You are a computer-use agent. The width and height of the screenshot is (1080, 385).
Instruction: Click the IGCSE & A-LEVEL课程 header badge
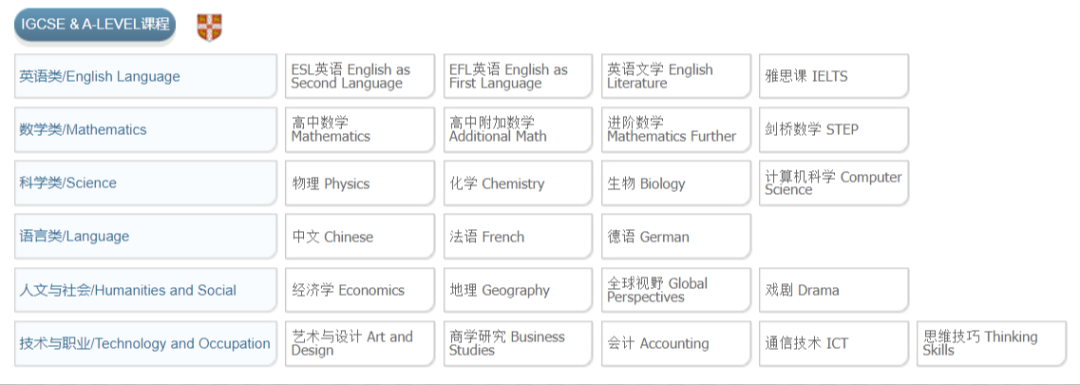pyautogui.click(x=95, y=25)
